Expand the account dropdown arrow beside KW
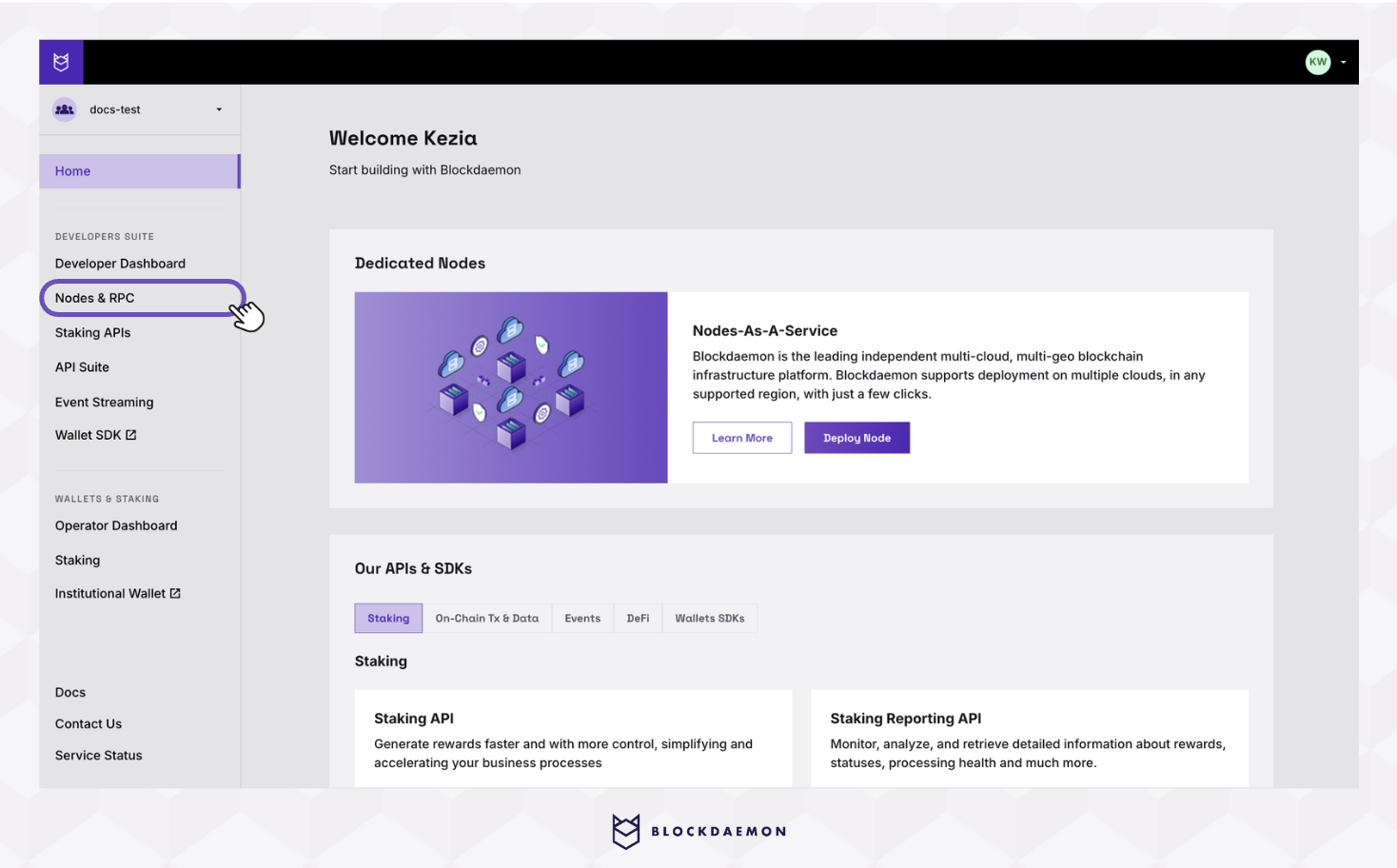Screen dimensions: 1397x868 click(x=1343, y=63)
